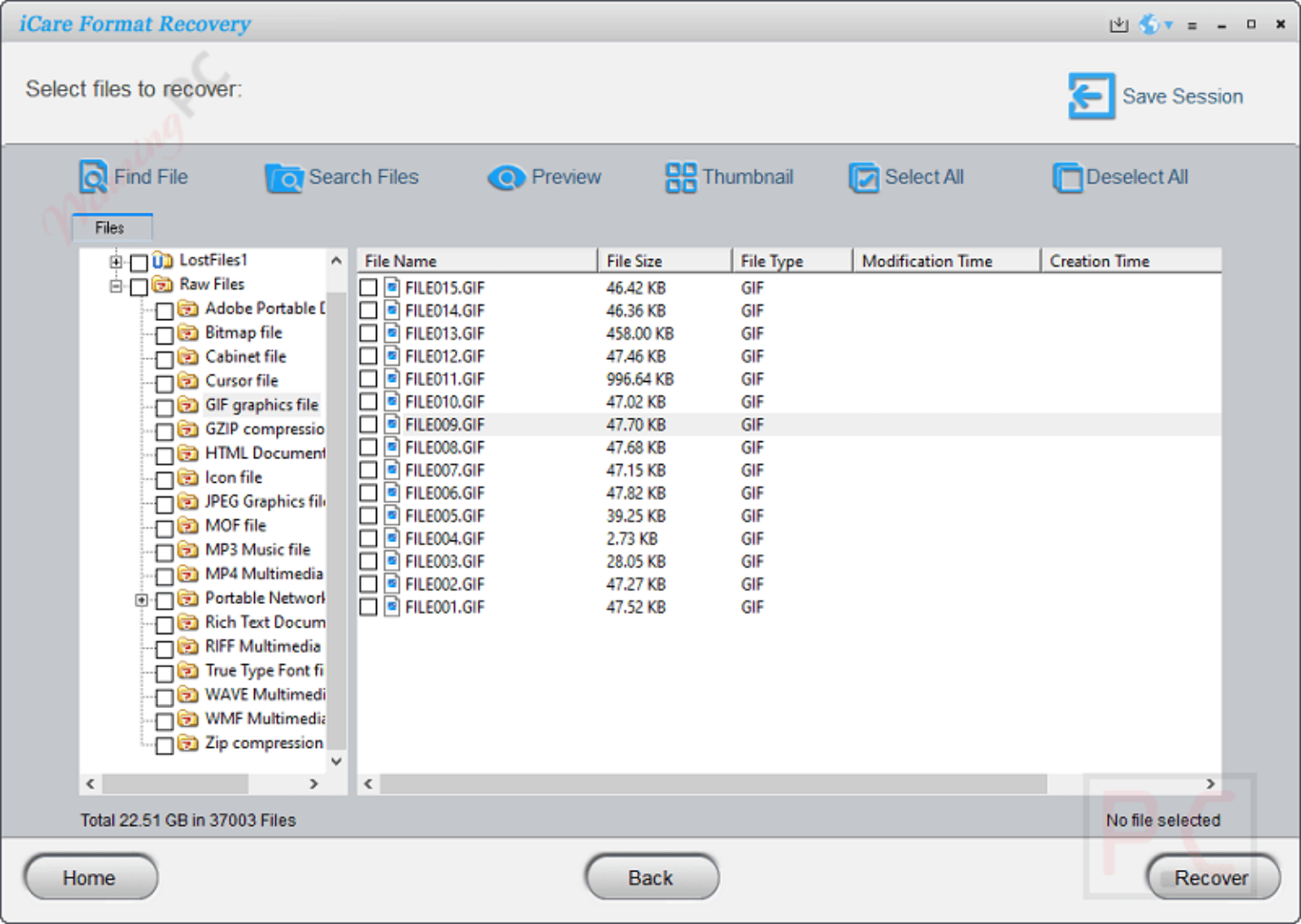Viewport: 1301px width, 924px height.
Task: Click the Back button
Action: tap(651, 877)
